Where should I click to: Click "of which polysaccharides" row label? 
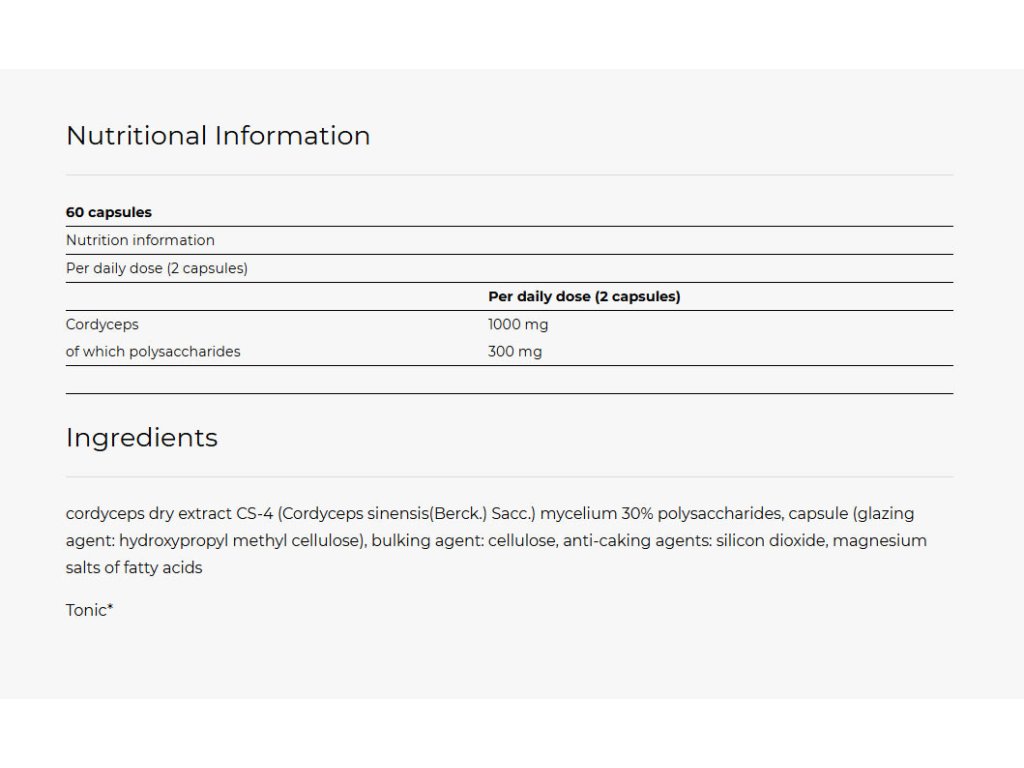(x=153, y=352)
